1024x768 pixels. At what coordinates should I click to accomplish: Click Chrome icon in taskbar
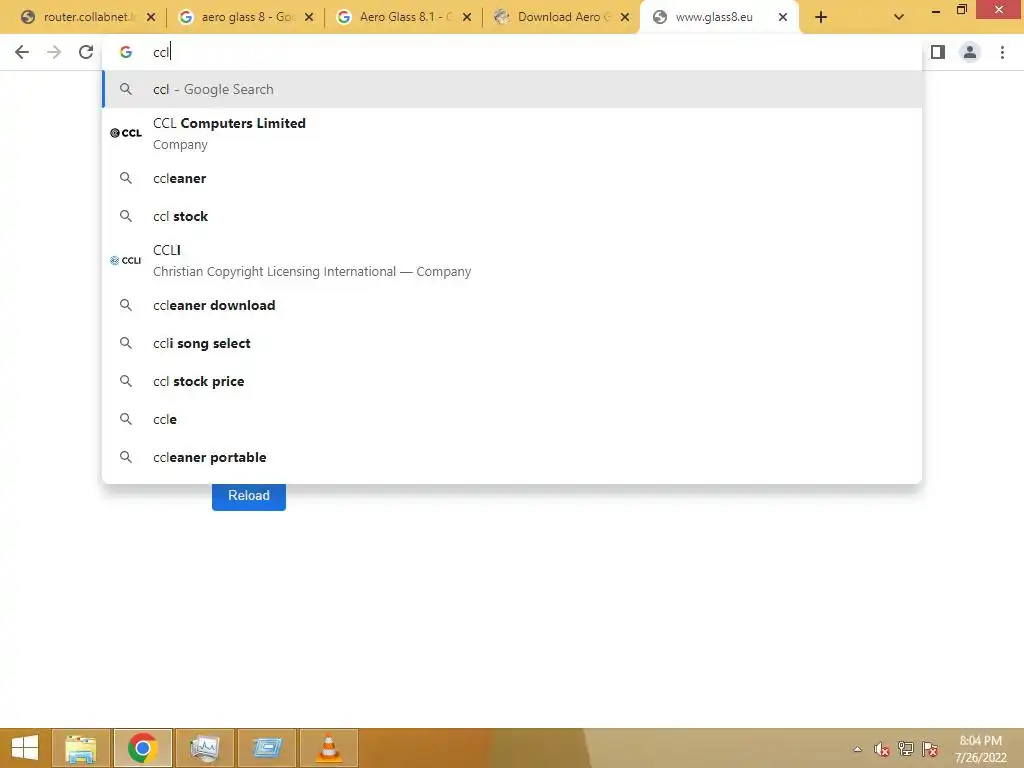(x=142, y=748)
